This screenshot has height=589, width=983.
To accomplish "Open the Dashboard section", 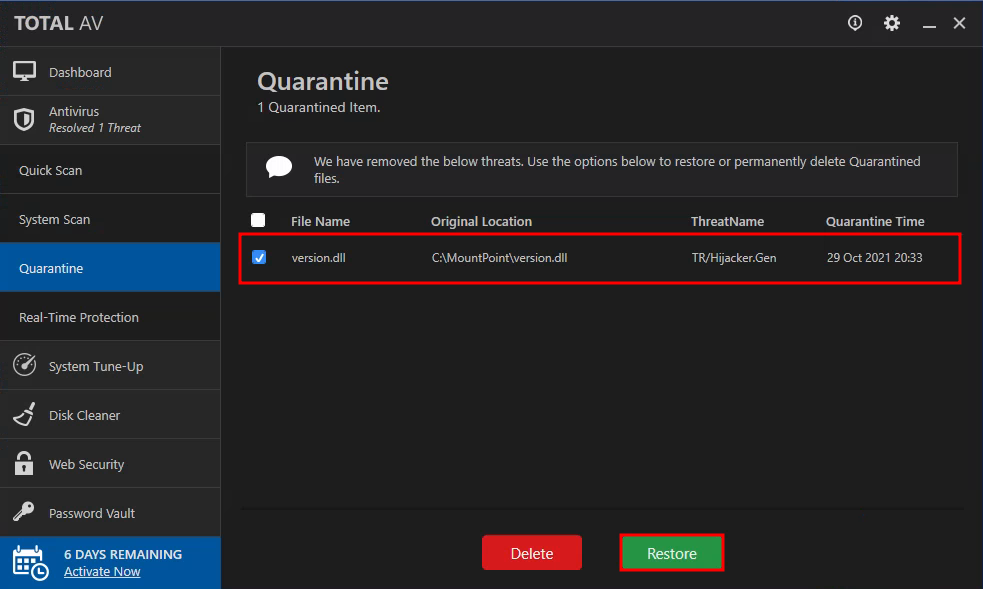I will [x=110, y=72].
